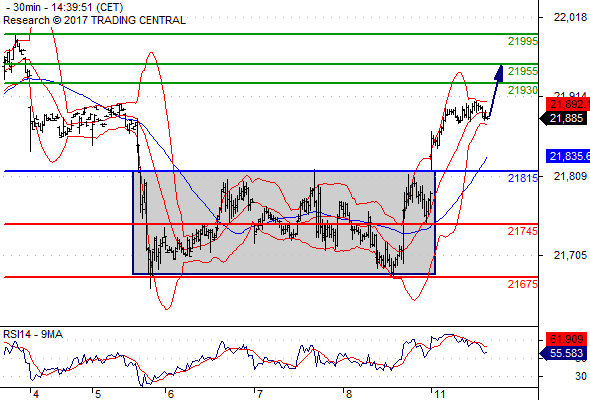Select the 22,018 price axis label
Screen dimensions: 590x400
(570, 17)
